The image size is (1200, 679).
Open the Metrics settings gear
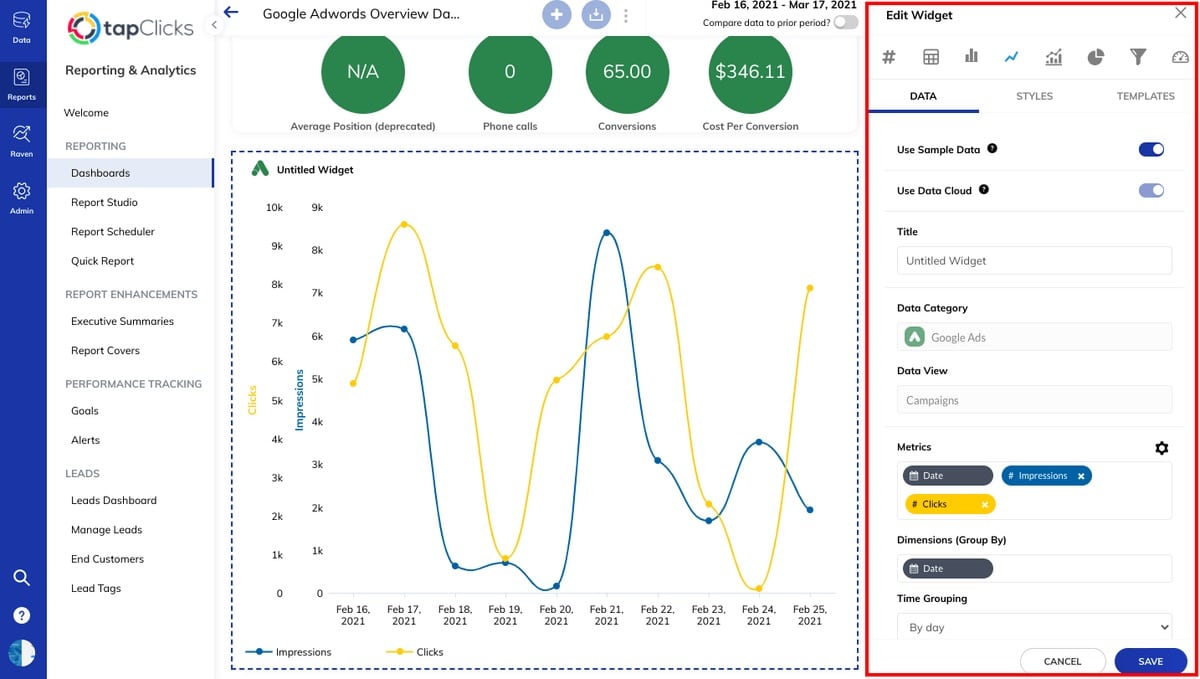pos(1162,448)
